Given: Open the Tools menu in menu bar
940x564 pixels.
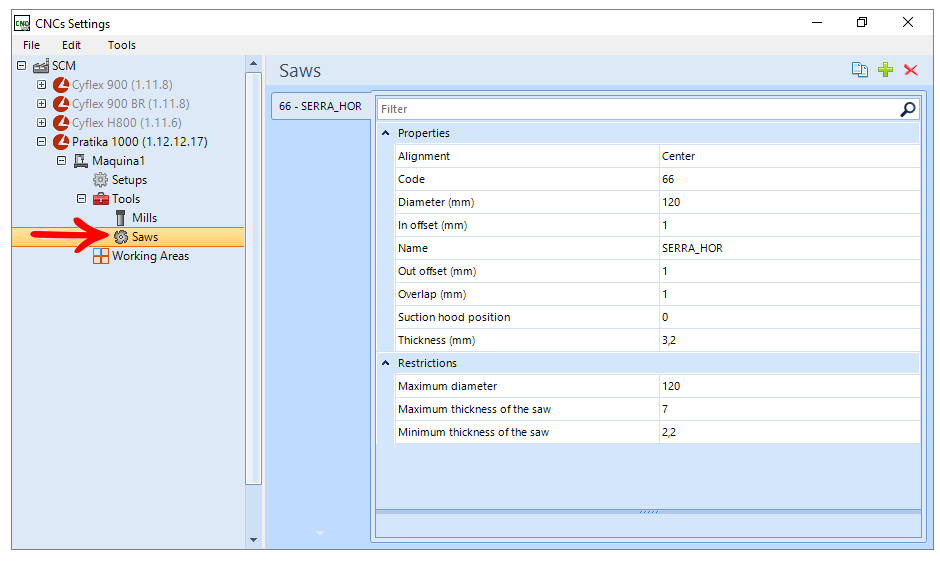Looking at the screenshot, I should point(122,45).
